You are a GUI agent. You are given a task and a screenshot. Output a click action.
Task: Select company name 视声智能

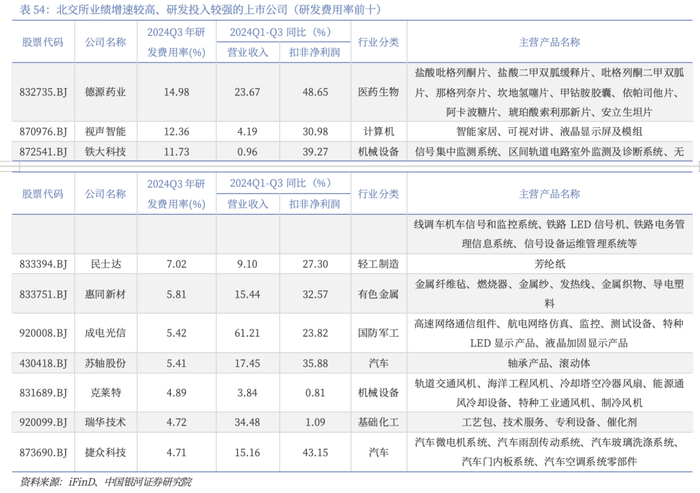coord(105,132)
